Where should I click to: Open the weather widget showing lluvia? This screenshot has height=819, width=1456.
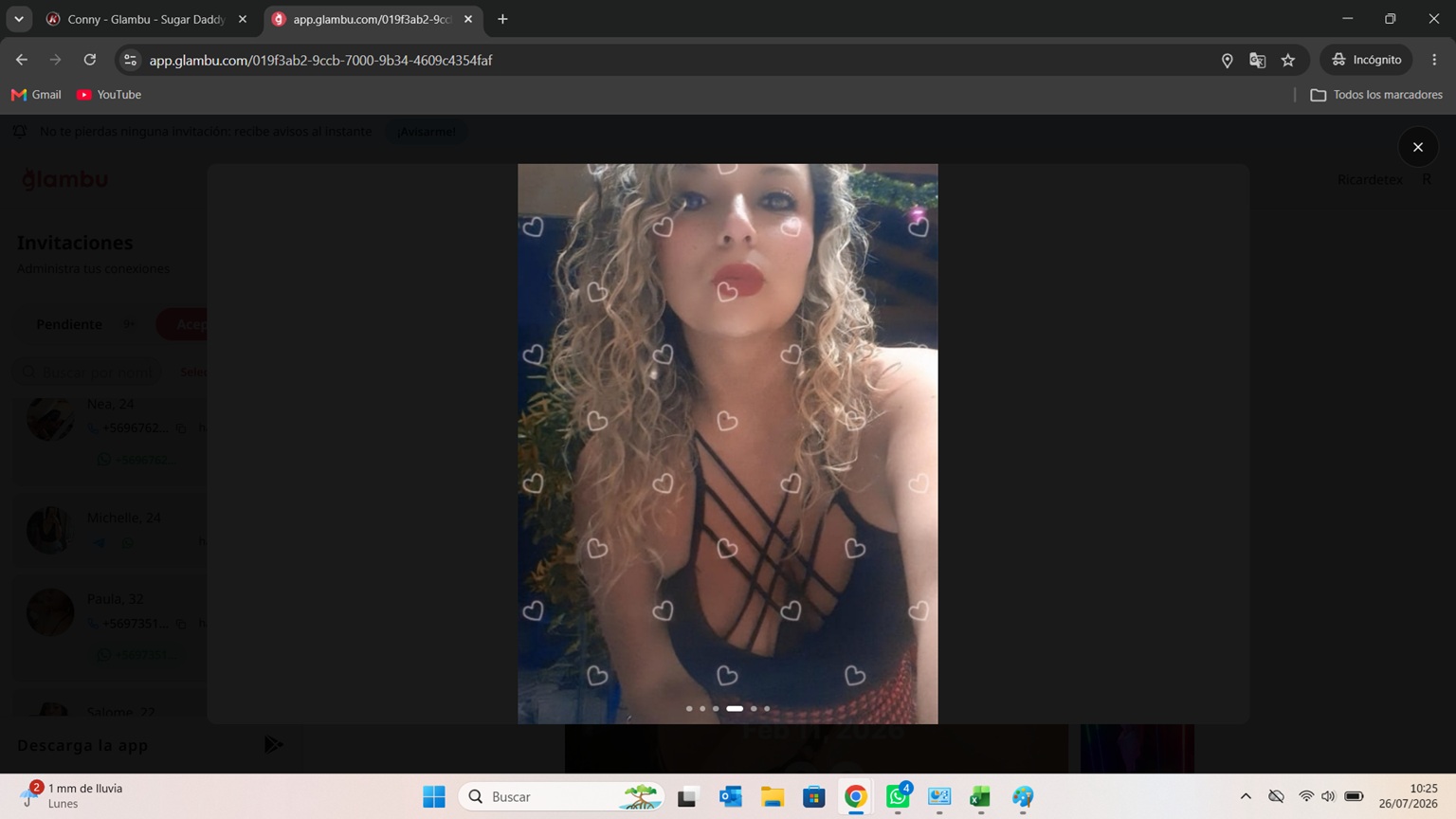72,796
